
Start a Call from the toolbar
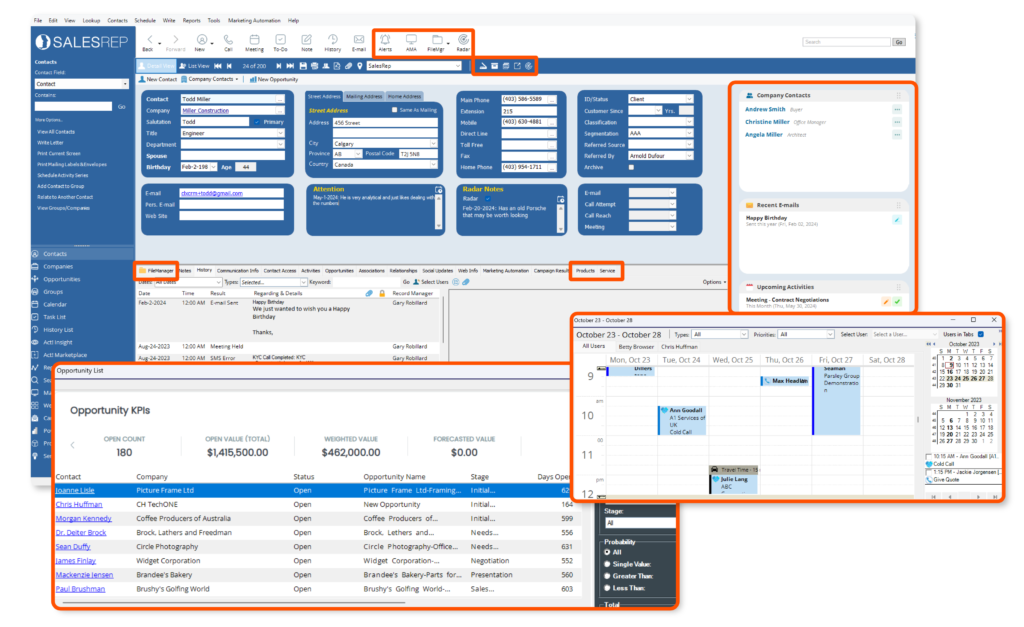pos(228,43)
